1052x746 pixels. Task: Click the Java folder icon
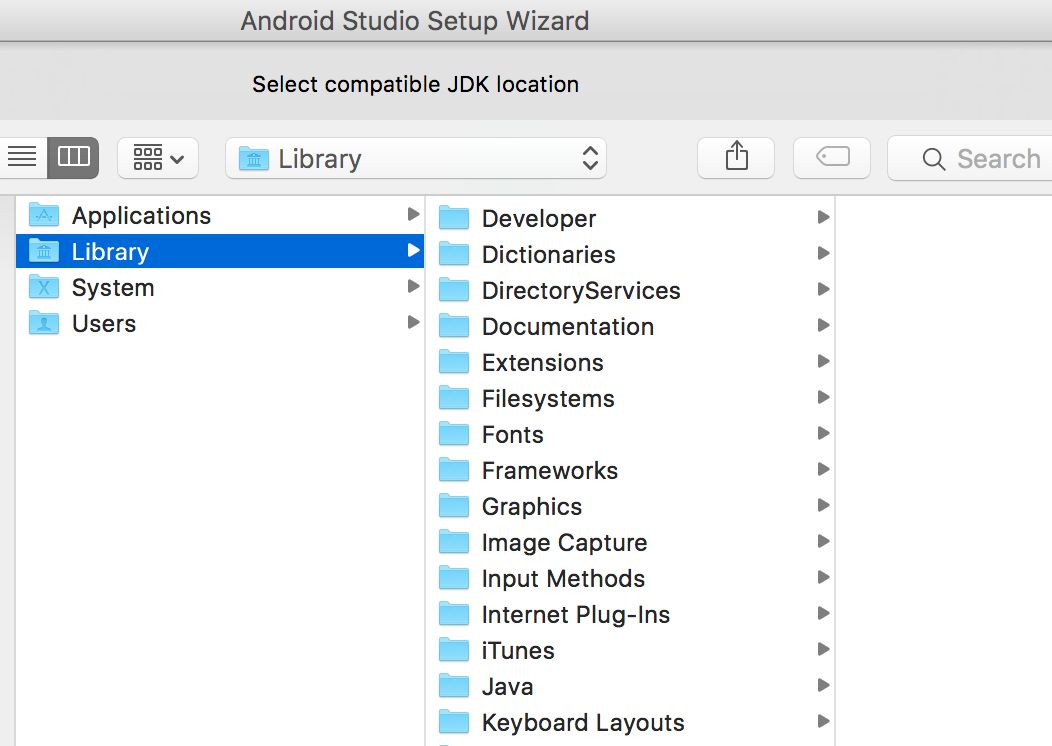click(x=454, y=686)
